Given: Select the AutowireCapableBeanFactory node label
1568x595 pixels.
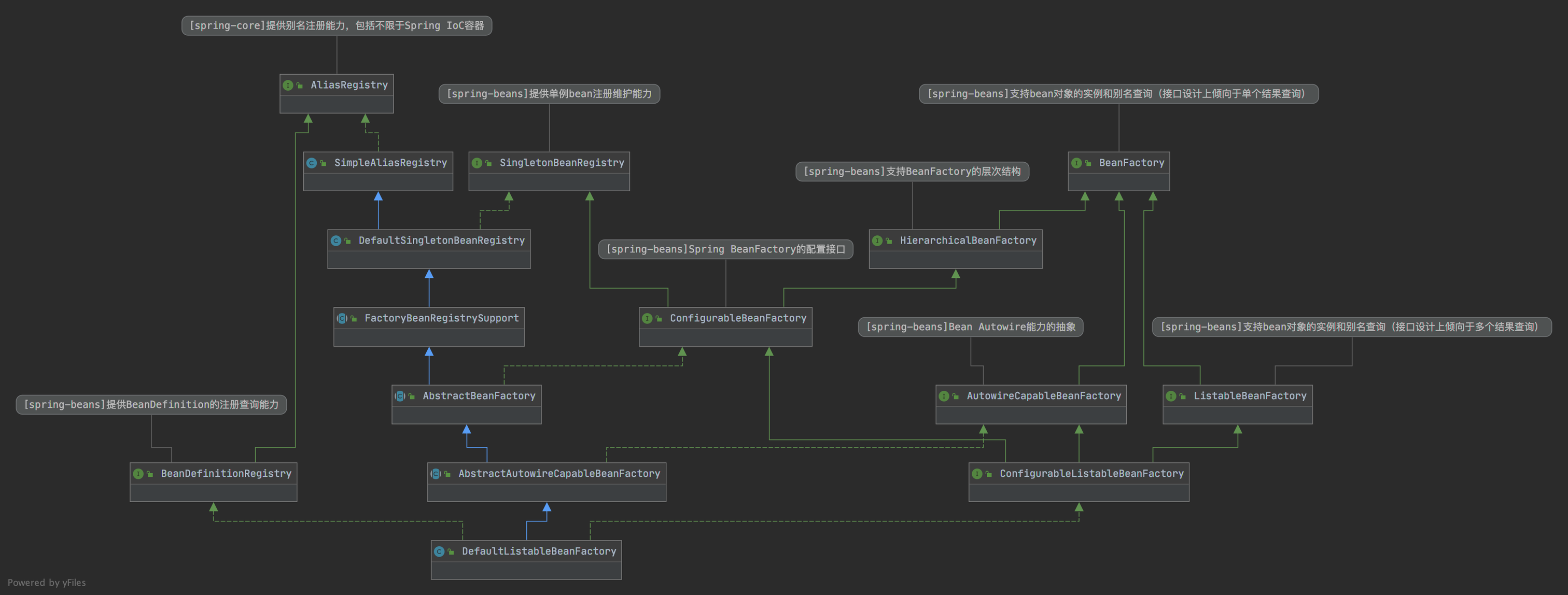Looking at the screenshot, I should (x=1043, y=396).
